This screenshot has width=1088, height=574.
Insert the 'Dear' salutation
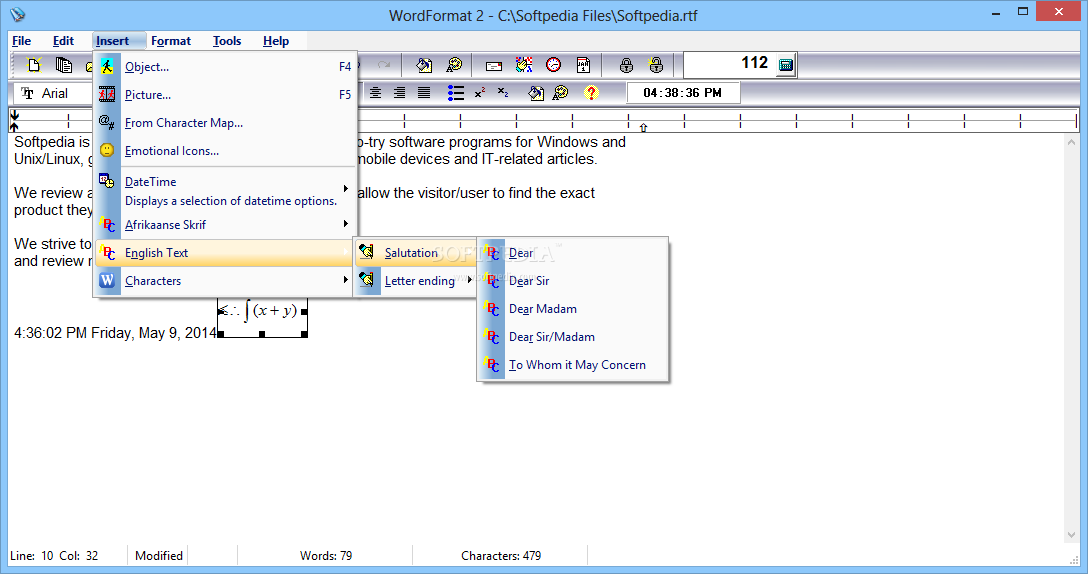[573, 253]
